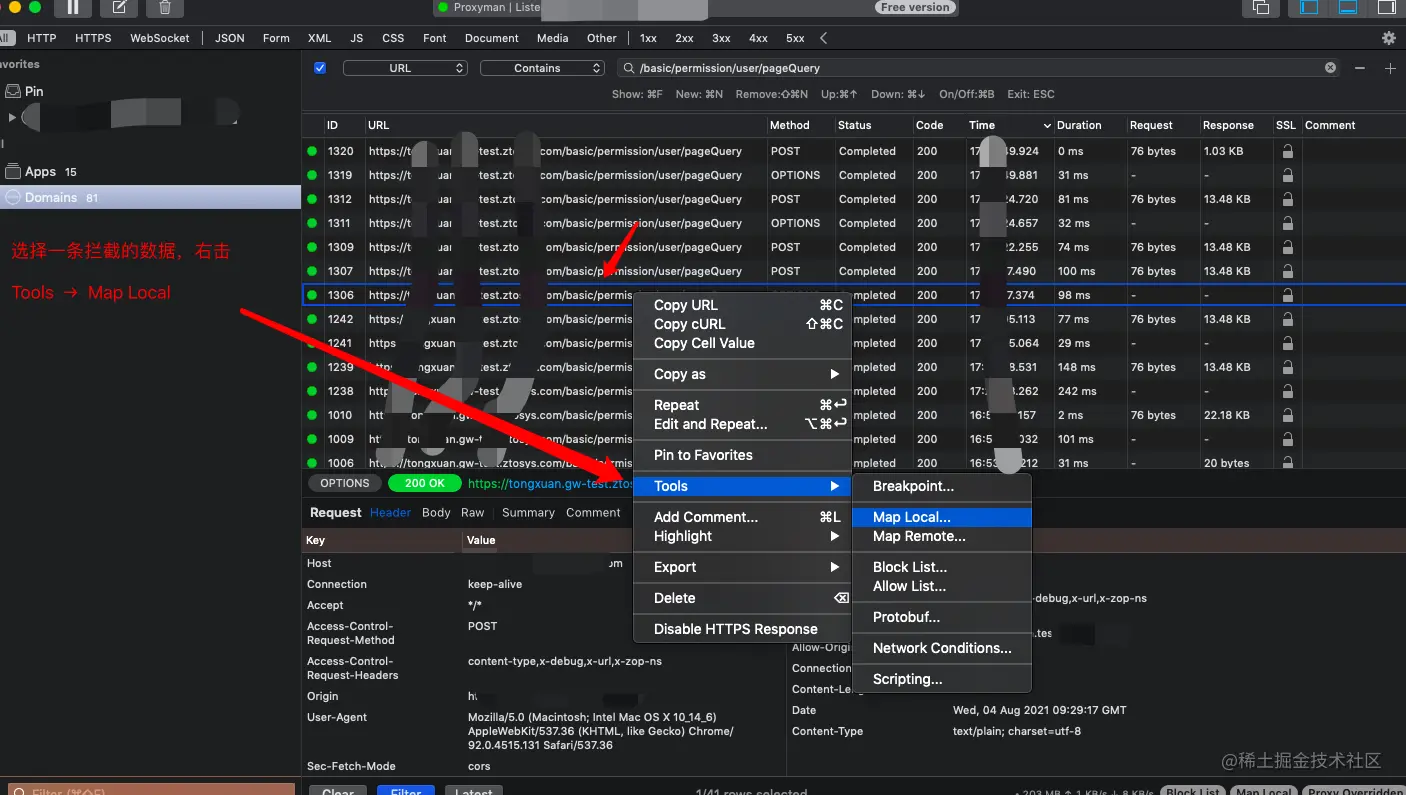The image size is (1406, 795).
Task: Toggle the right-side panel layout icon
Action: coord(1386,8)
